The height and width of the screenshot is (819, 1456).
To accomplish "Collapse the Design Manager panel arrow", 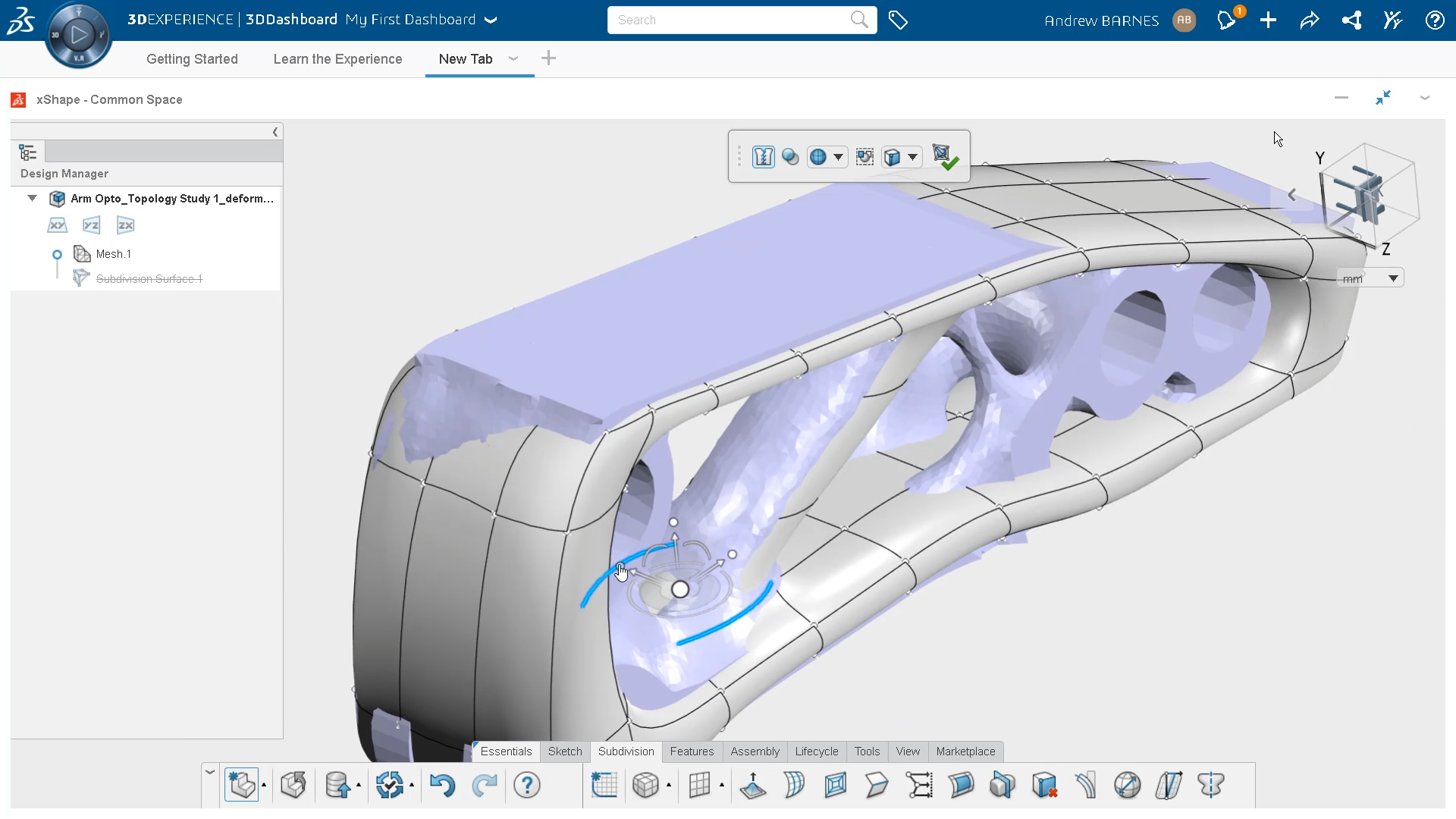I will pyautogui.click(x=276, y=132).
